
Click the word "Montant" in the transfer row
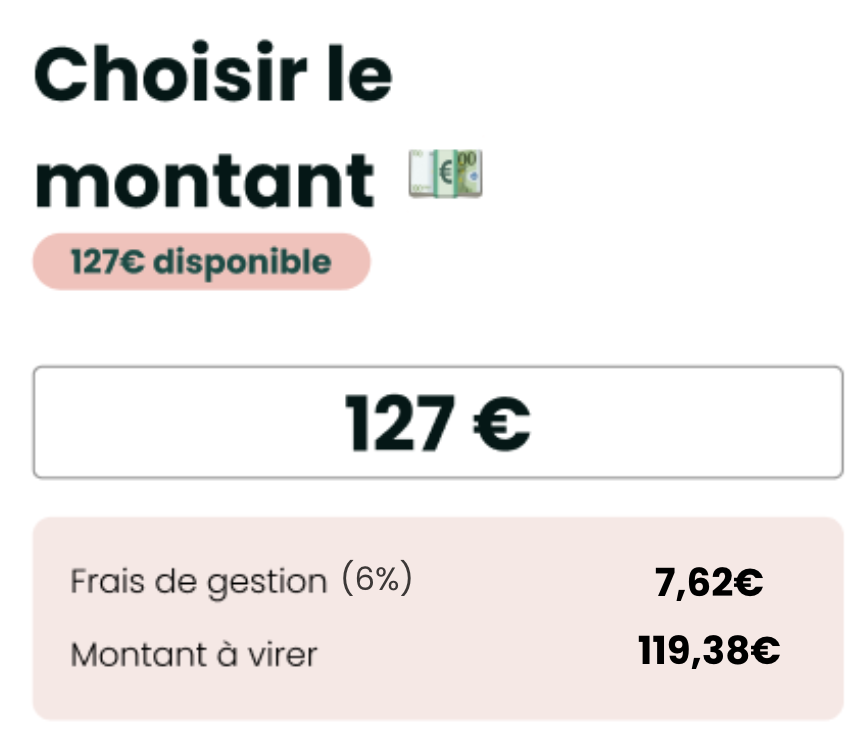[x=123, y=654]
